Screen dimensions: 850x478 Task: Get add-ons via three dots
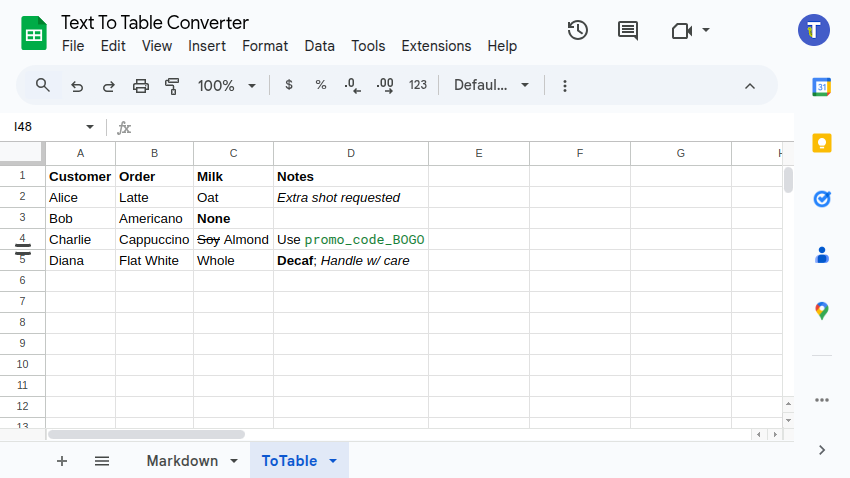click(822, 400)
